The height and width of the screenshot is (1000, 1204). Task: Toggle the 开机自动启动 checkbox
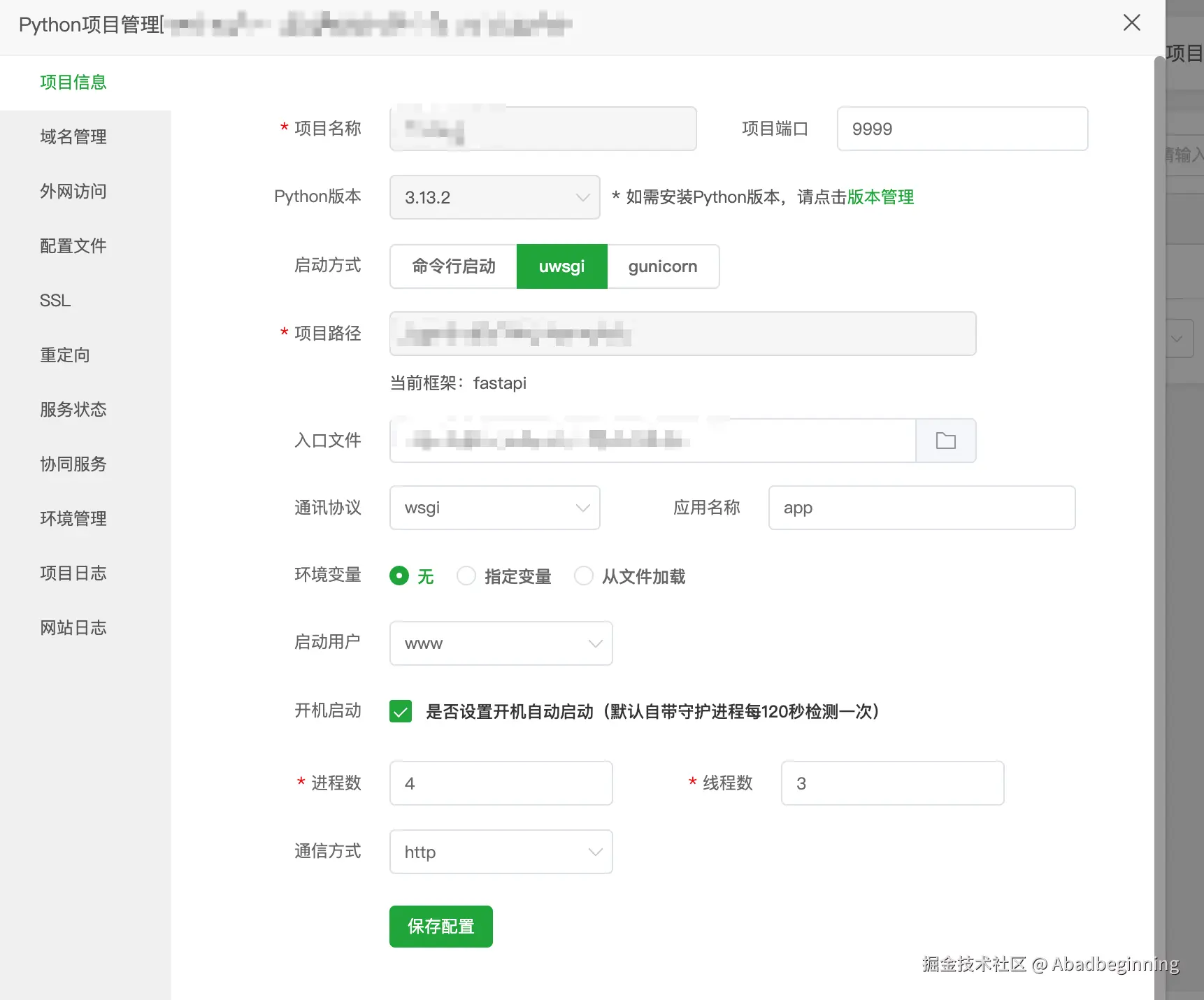[401, 712]
